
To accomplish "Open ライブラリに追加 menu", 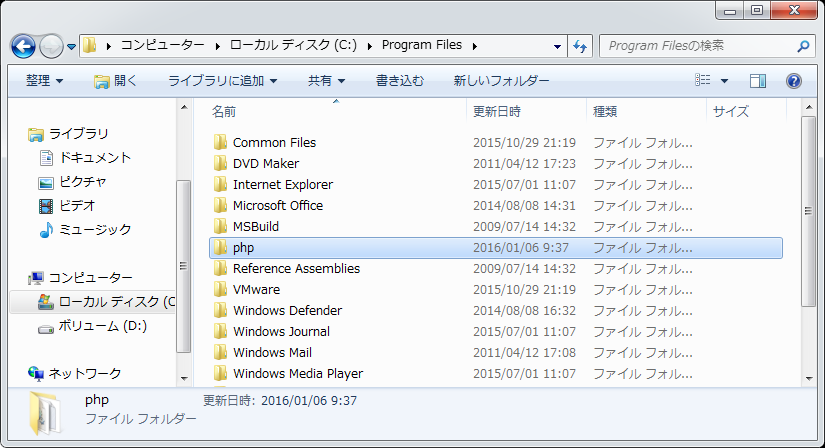I will coord(222,80).
